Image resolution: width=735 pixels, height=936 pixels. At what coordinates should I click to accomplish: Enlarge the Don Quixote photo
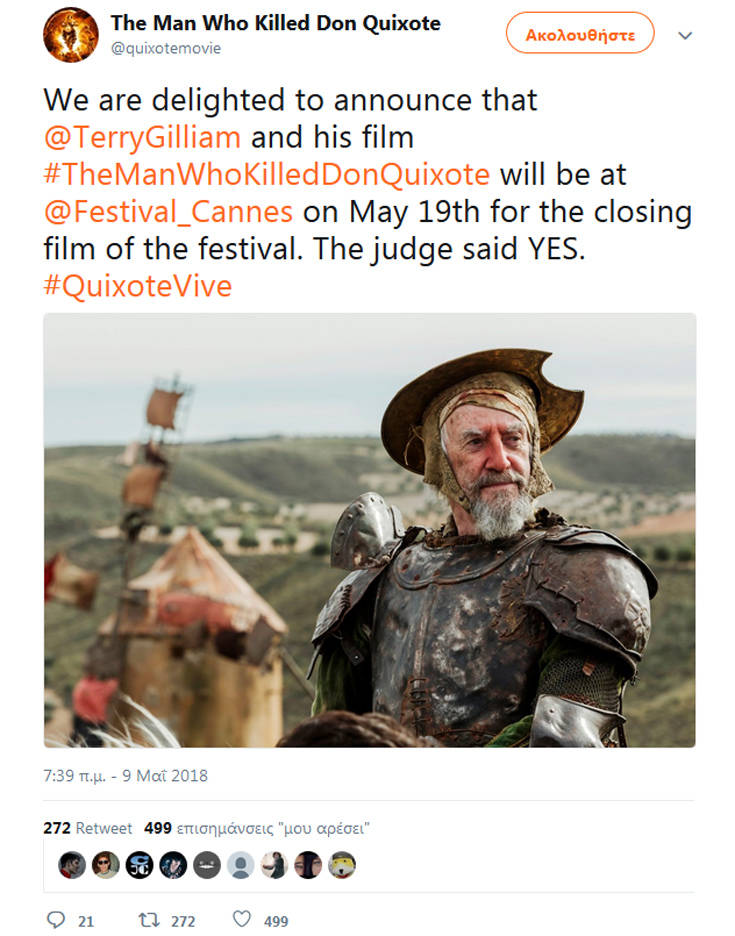click(369, 530)
